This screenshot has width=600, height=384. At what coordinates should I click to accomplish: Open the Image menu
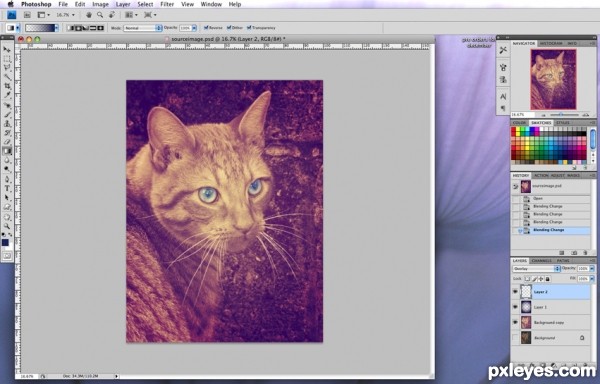100,4
